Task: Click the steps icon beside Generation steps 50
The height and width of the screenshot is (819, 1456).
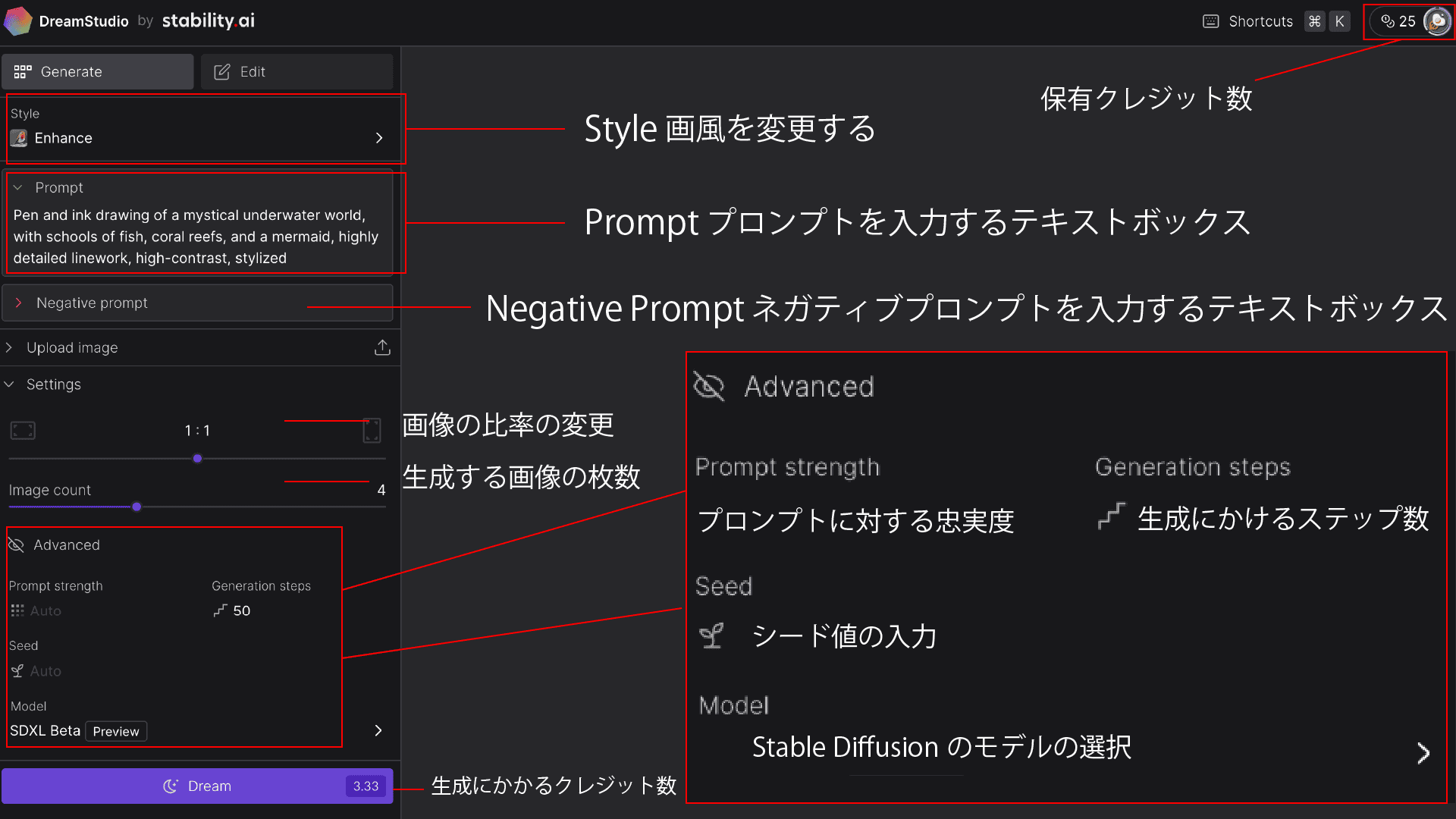Action: pyautogui.click(x=219, y=610)
